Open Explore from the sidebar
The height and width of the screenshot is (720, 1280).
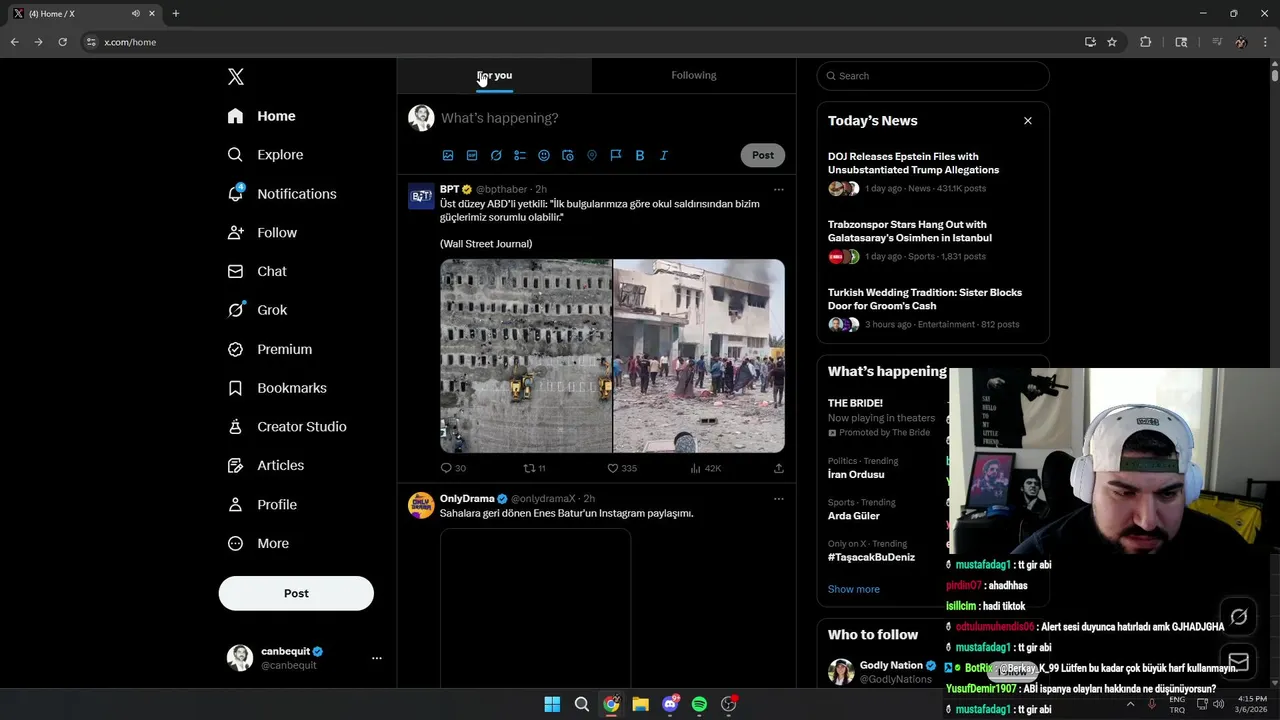(x=265, y=155)
